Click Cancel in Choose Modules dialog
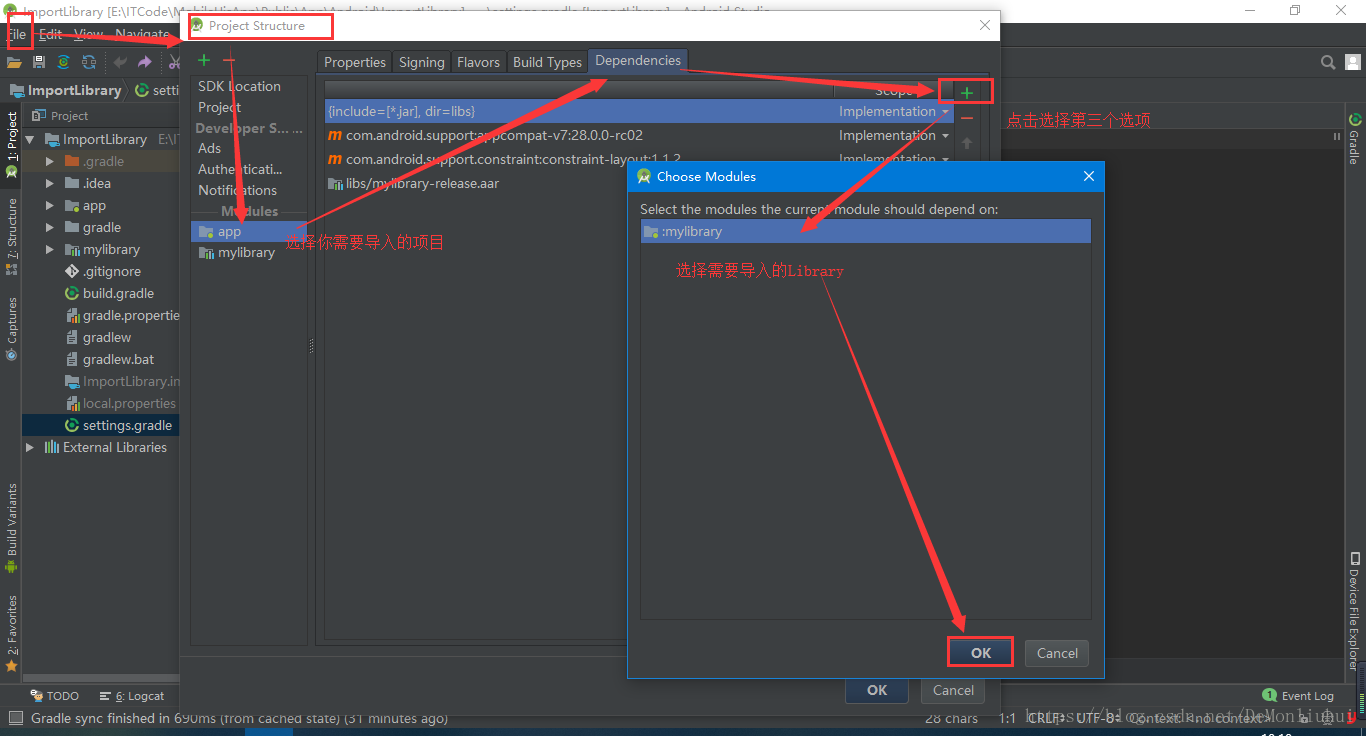Image resolution: width=1366 pixels, height=736 pixels. tap(1057, 653)
